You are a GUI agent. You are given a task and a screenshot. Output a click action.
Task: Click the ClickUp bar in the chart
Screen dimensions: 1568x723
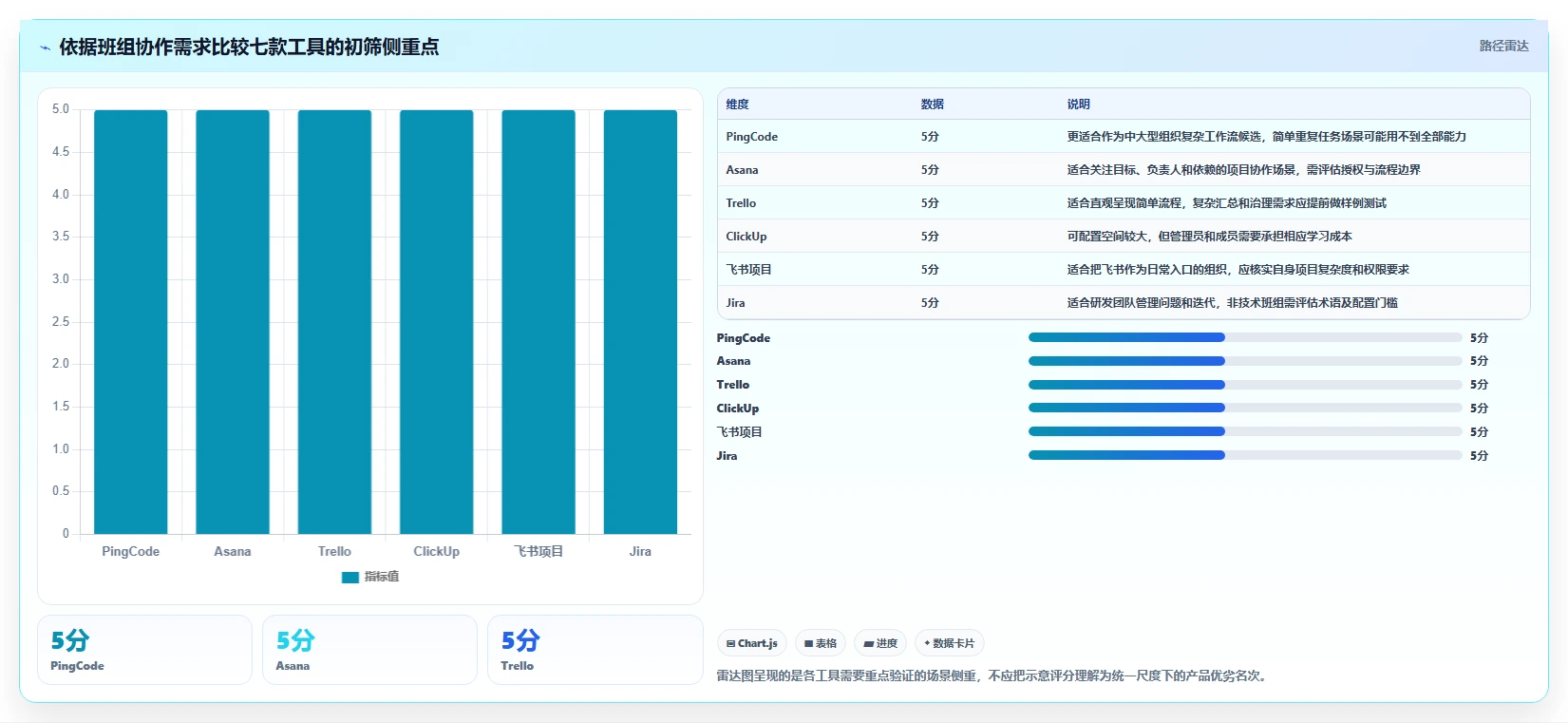[437, 322]
